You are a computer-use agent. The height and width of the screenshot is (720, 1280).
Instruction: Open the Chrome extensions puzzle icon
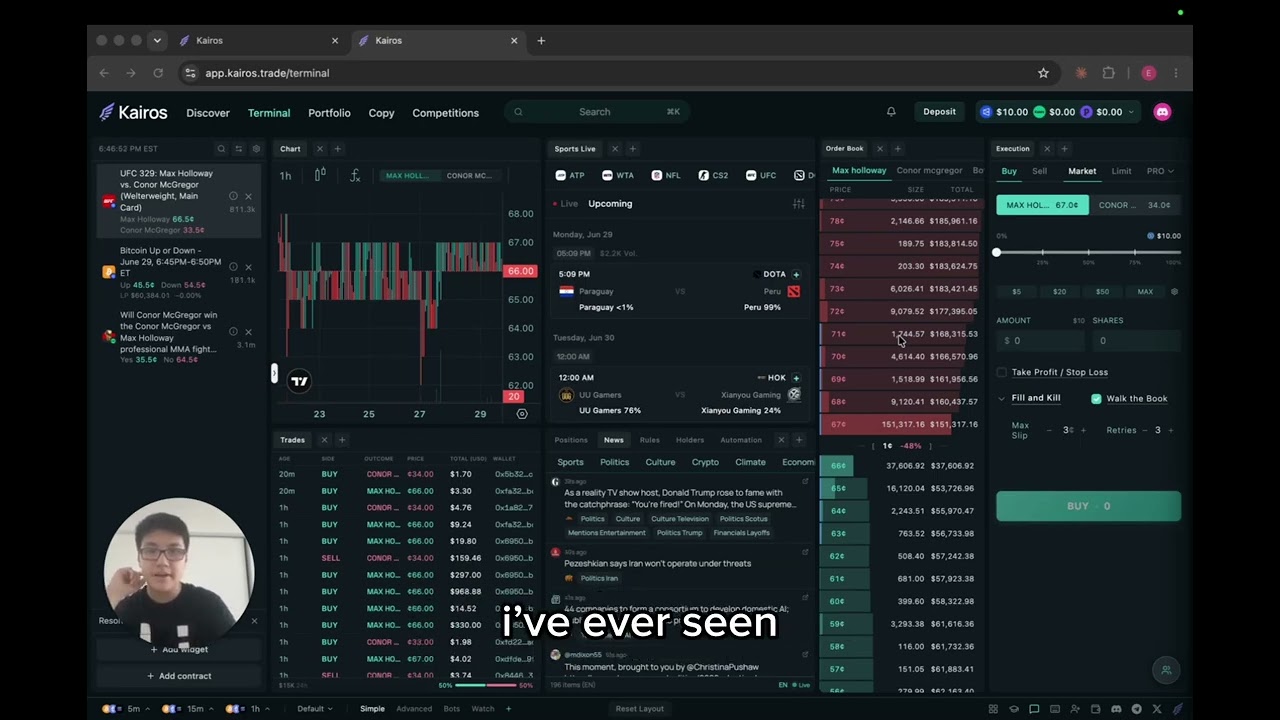point(1108,73)
